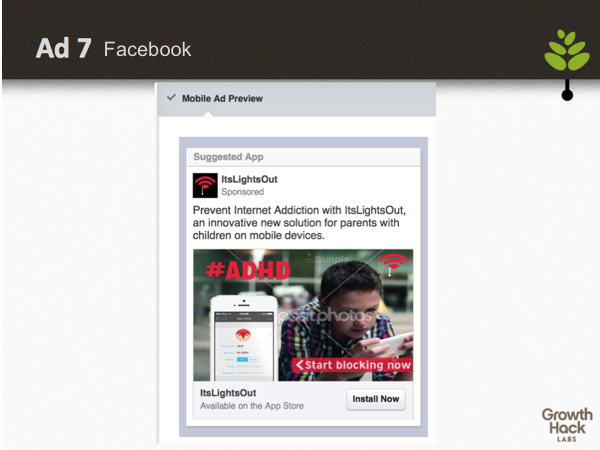Select the Mobile Ad Preview label
The image size is (600, 450).
222,99
